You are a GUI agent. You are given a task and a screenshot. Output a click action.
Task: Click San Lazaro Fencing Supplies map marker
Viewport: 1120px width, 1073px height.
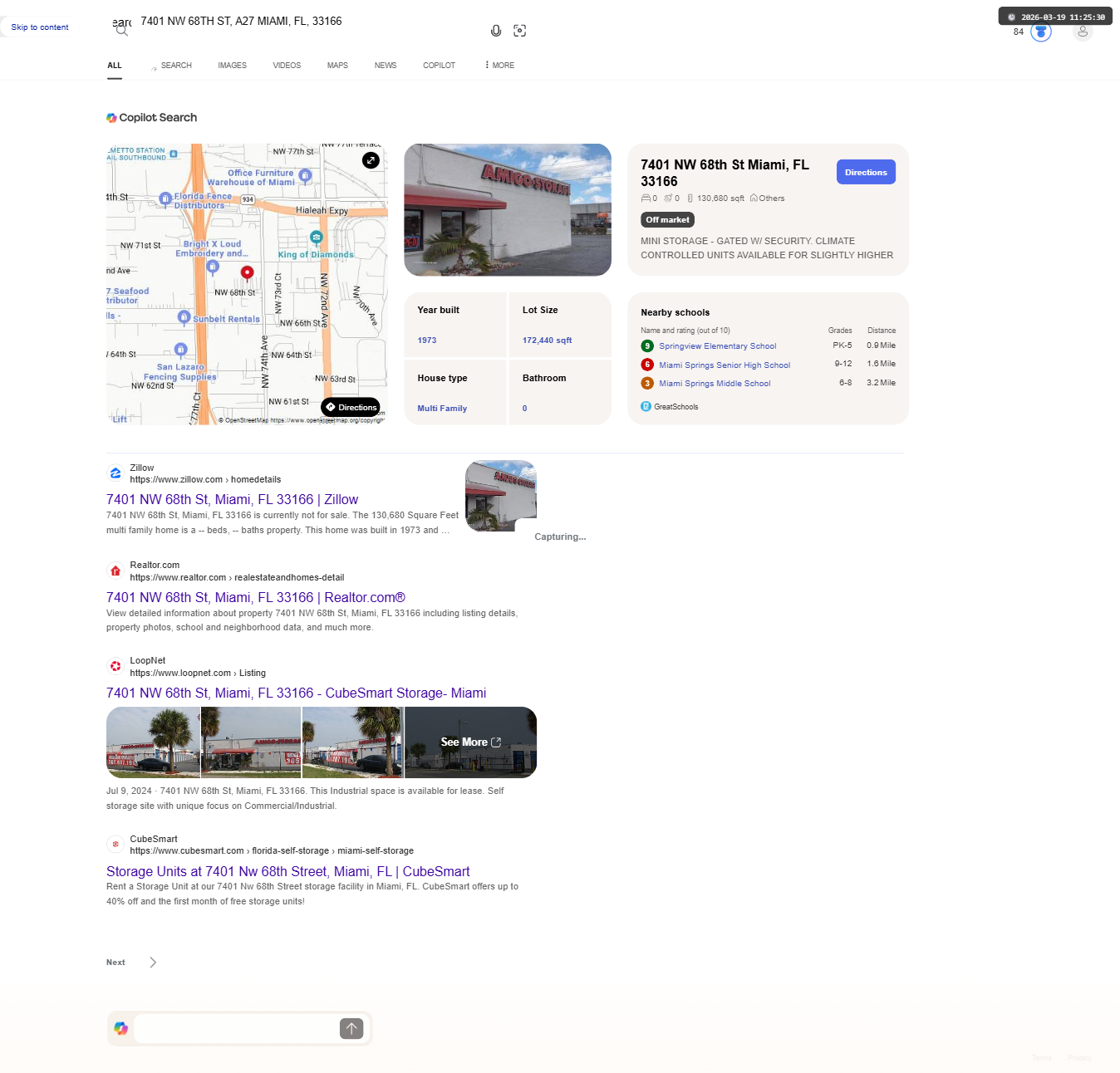pyautogui.click(x=180, y=350)
